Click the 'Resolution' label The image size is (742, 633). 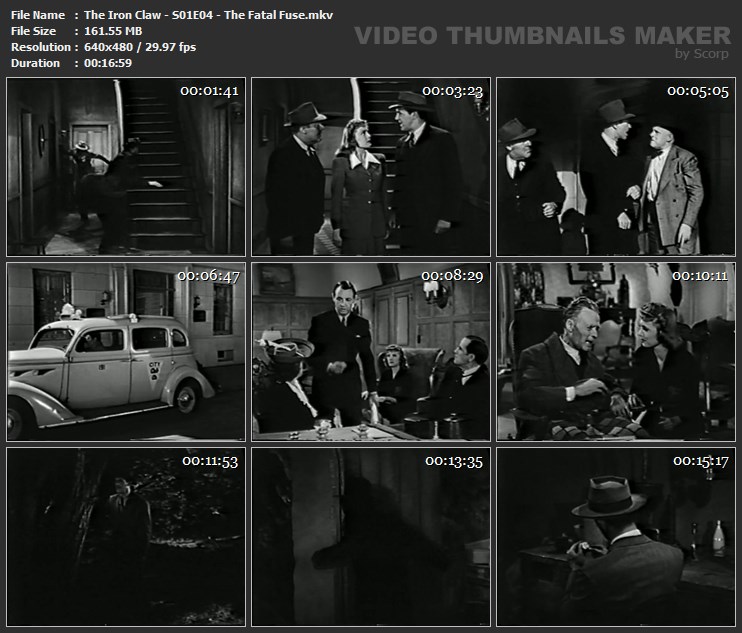[x=41, y=47]
